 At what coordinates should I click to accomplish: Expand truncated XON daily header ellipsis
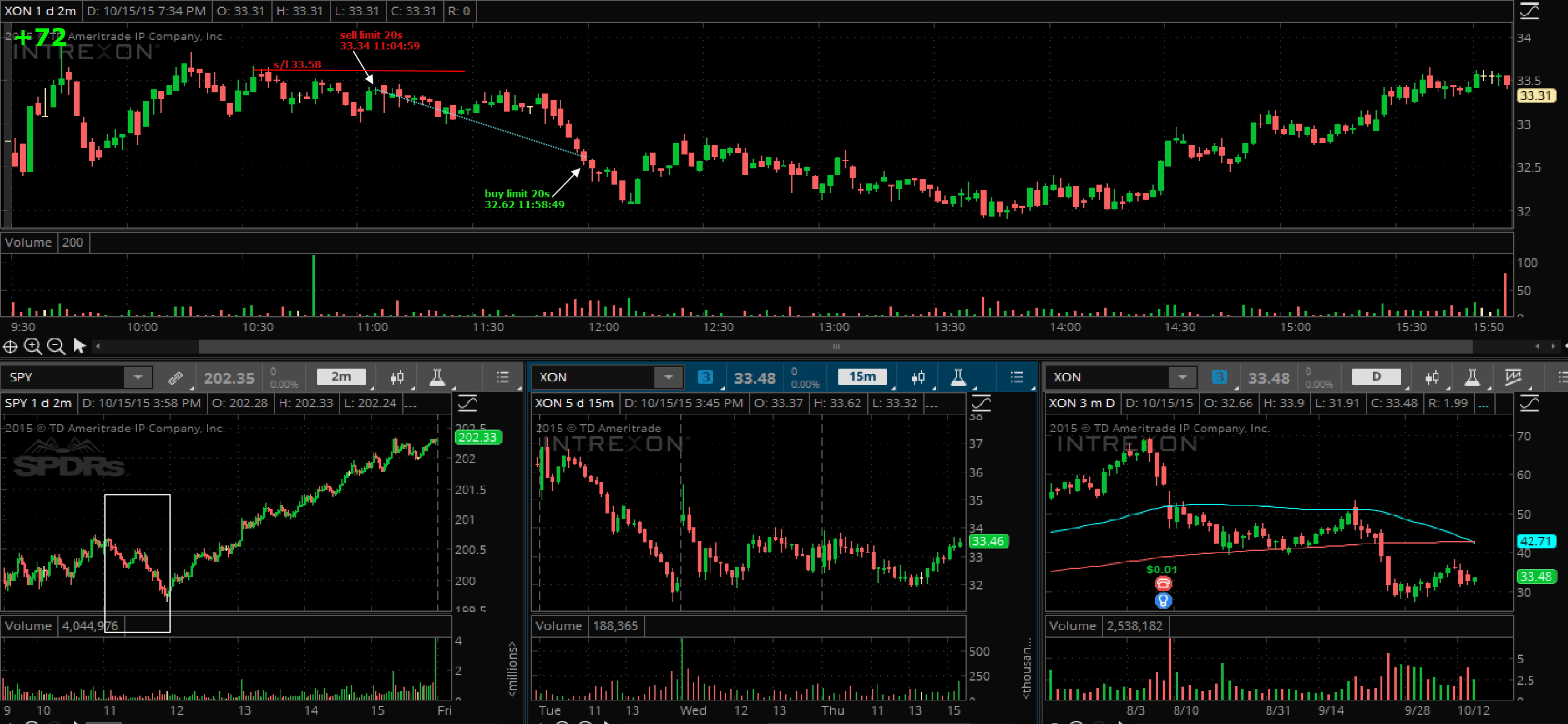coord(1484,404)
